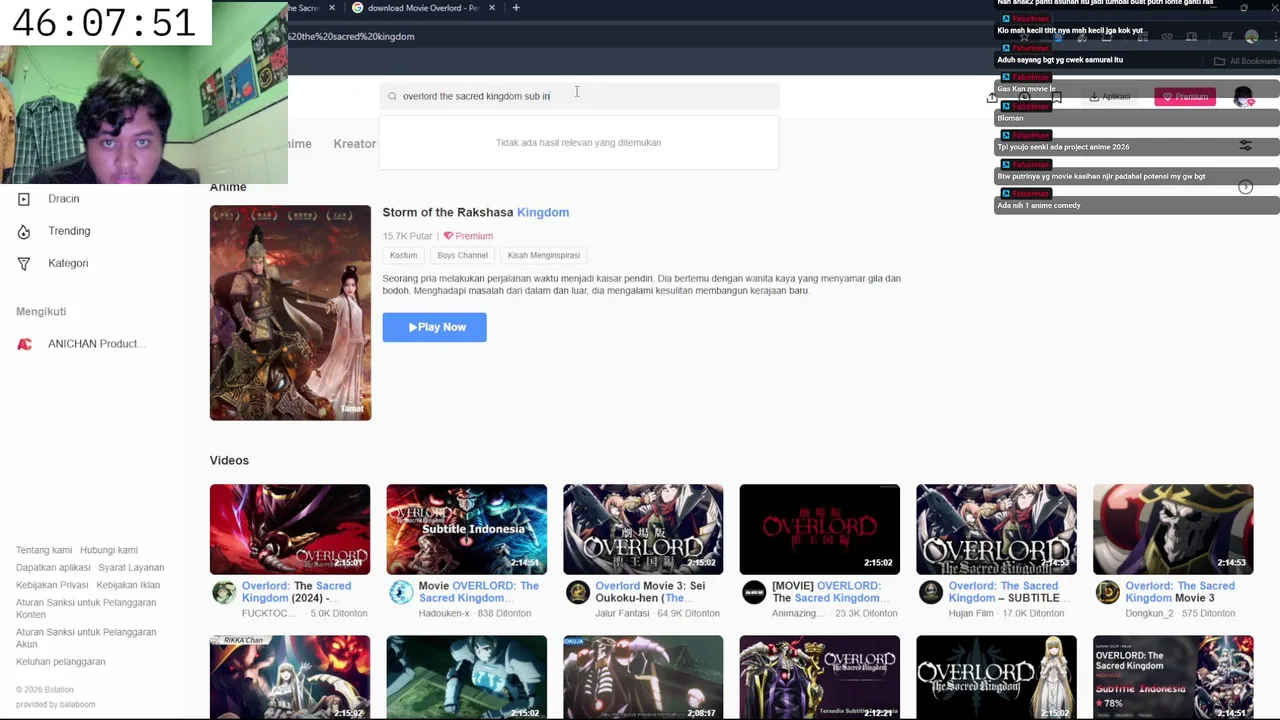Click the Dapatkan aplikasi footer link

click(x=53, y=567)
